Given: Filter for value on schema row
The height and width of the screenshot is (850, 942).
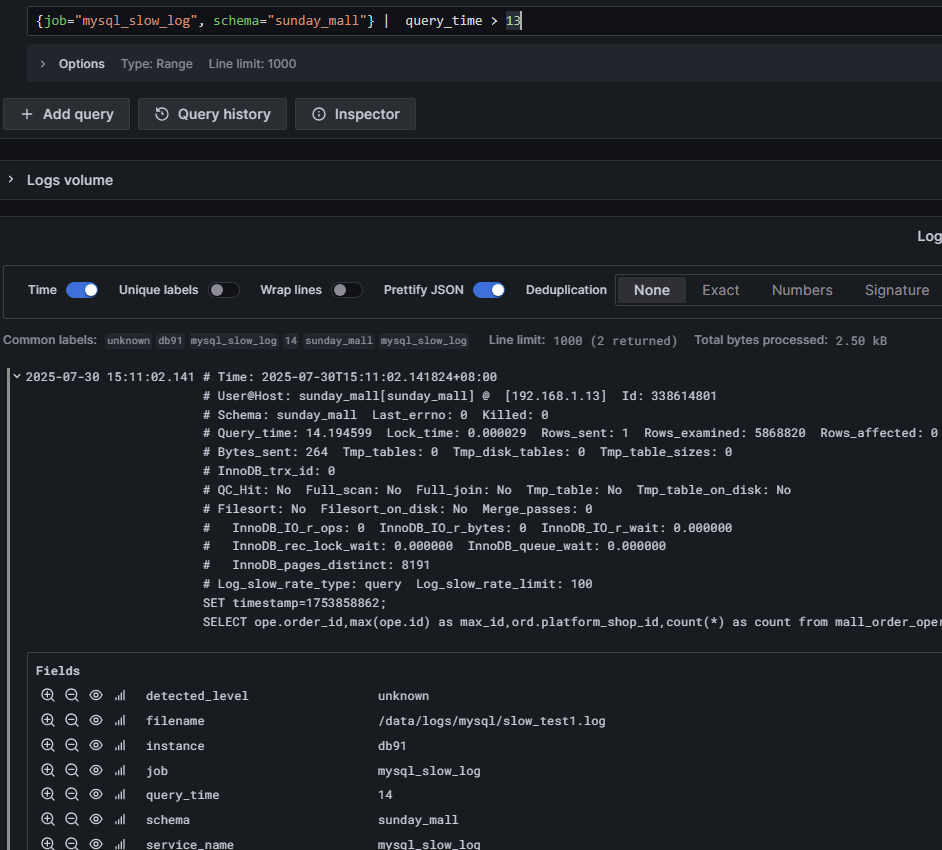Looking at the screenshot, I should click(47, 819).
